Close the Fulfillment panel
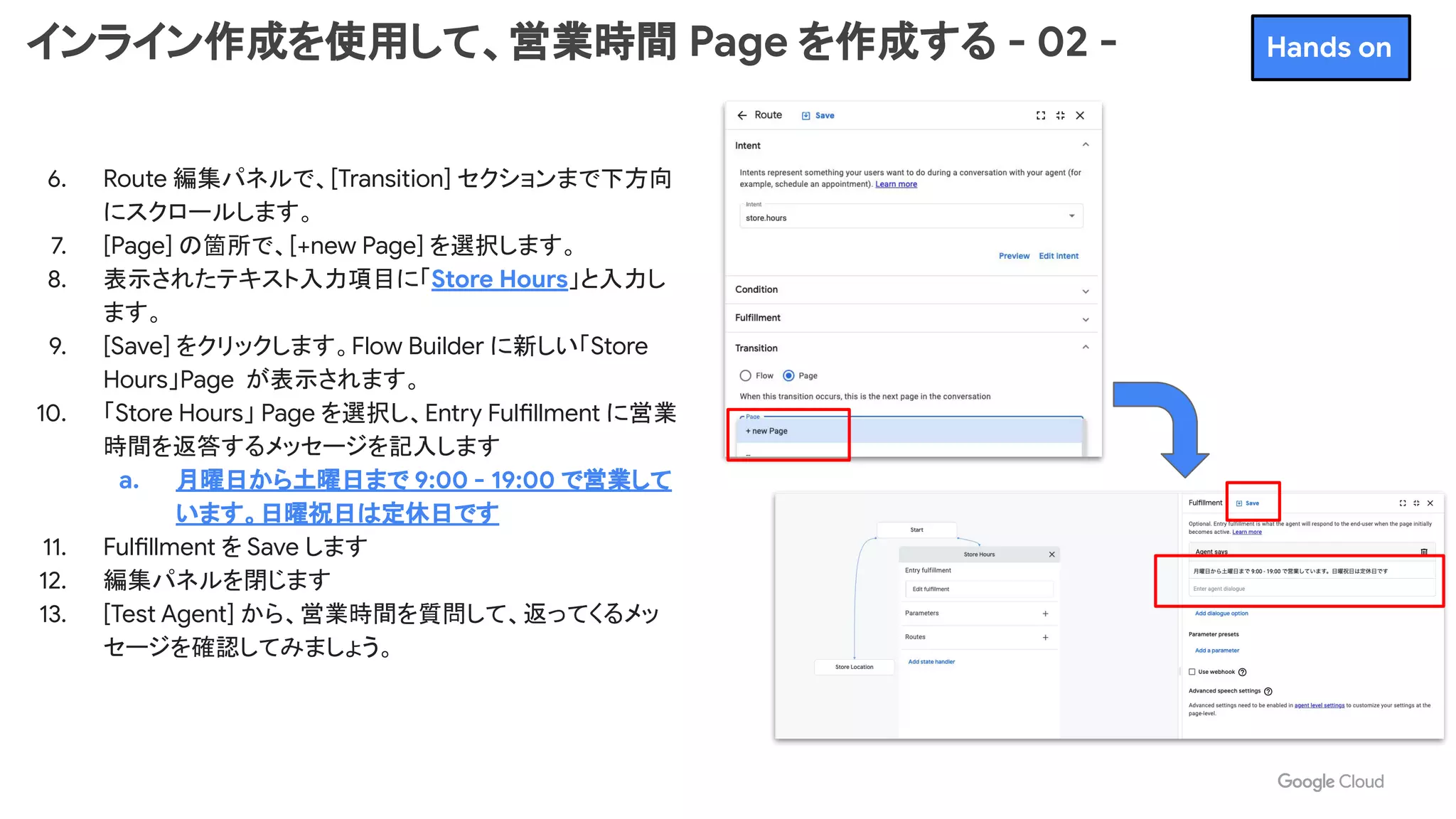The height and width of the screenshot is (819, 1456). click(1430, 503)
